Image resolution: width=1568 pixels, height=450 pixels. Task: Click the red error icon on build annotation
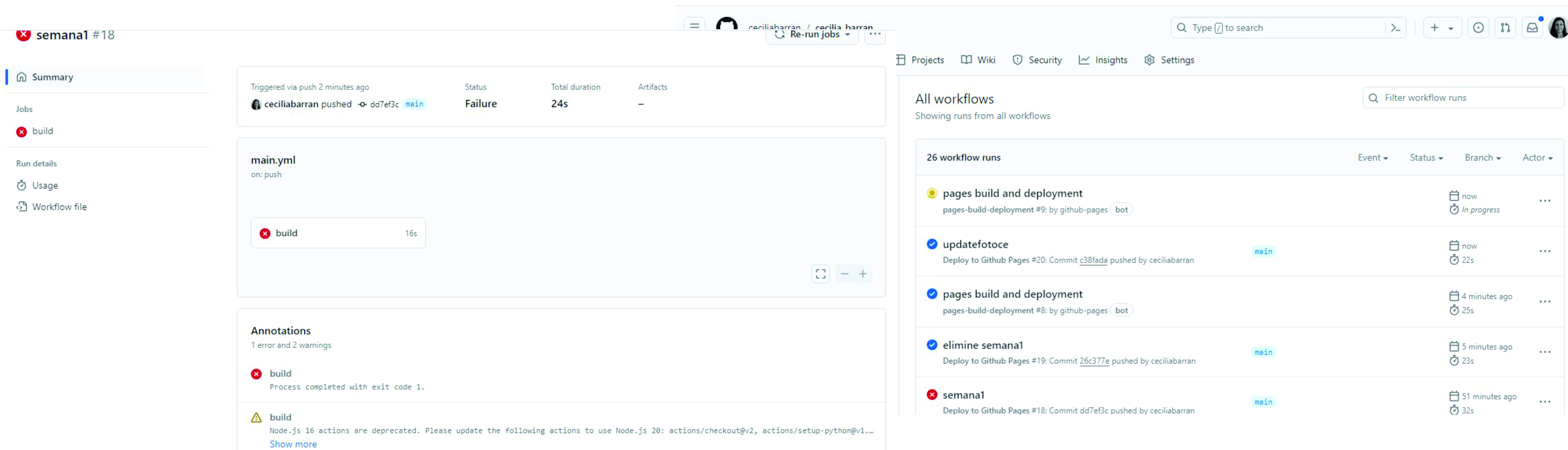256,374
